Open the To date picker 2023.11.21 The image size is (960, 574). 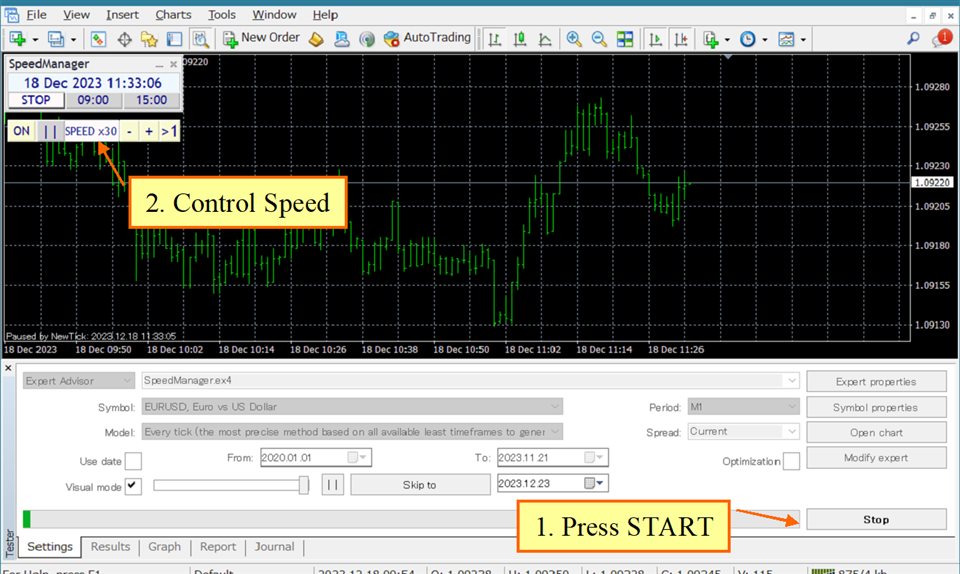[594, 457]
